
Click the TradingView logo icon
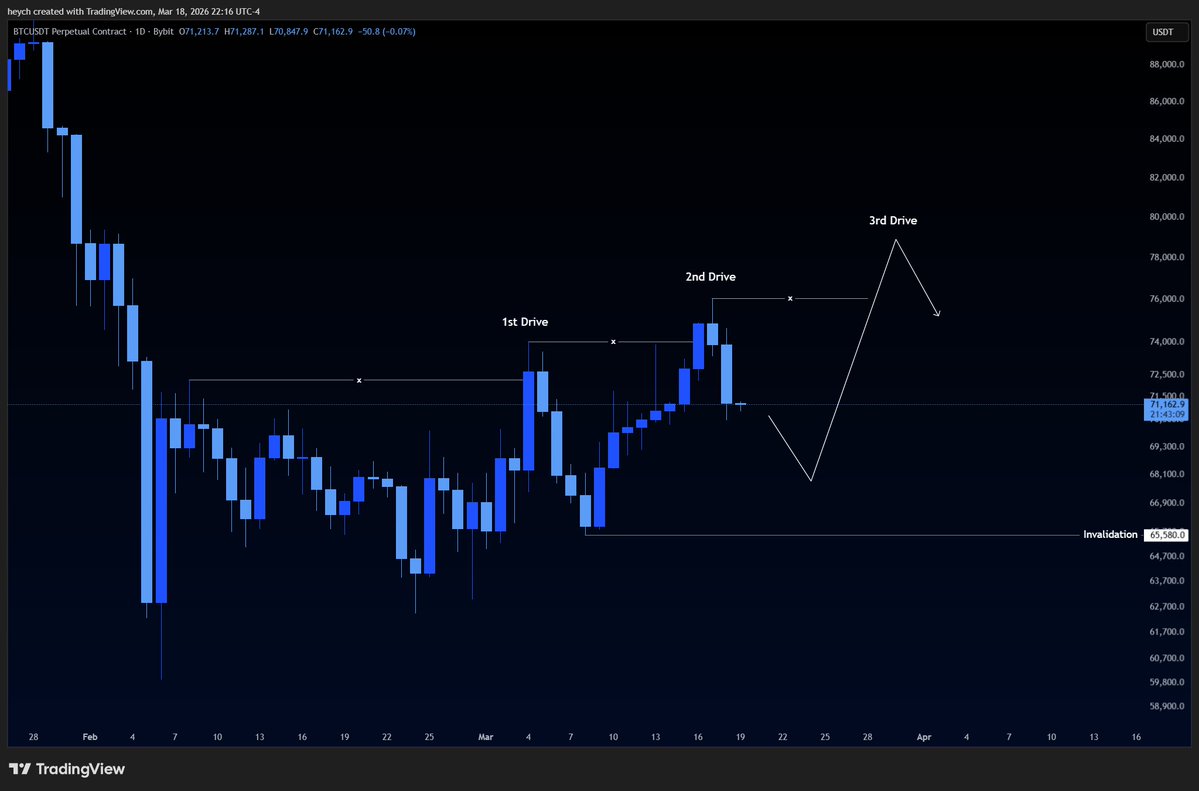tap(20, 769)
